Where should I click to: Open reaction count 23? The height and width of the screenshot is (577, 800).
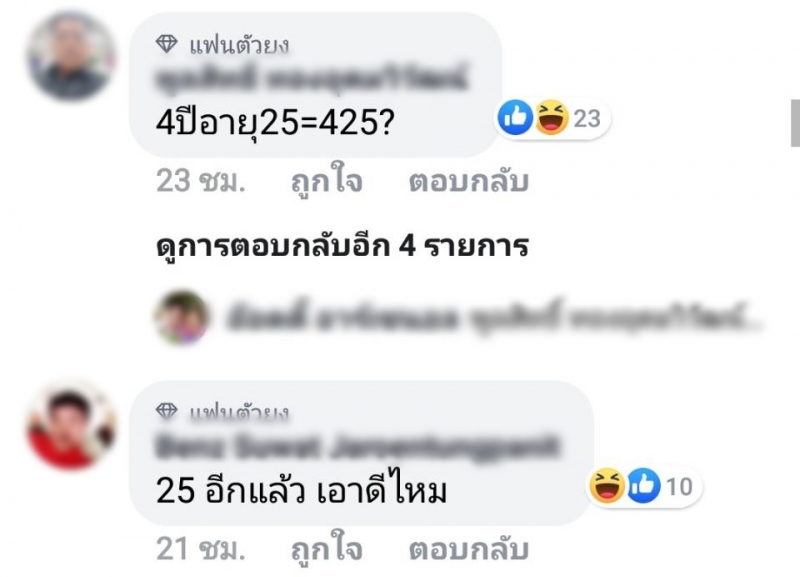pyautogui.click(x=587, y=118)
